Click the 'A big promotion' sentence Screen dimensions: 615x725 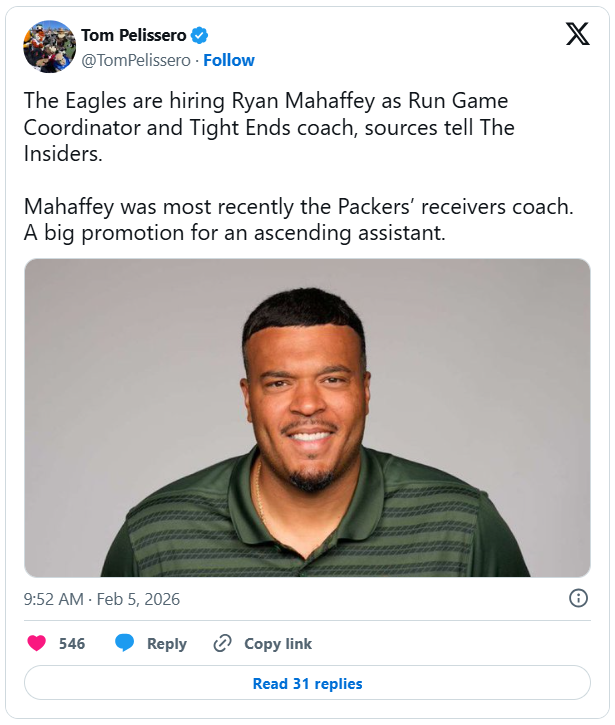point(234,233)
